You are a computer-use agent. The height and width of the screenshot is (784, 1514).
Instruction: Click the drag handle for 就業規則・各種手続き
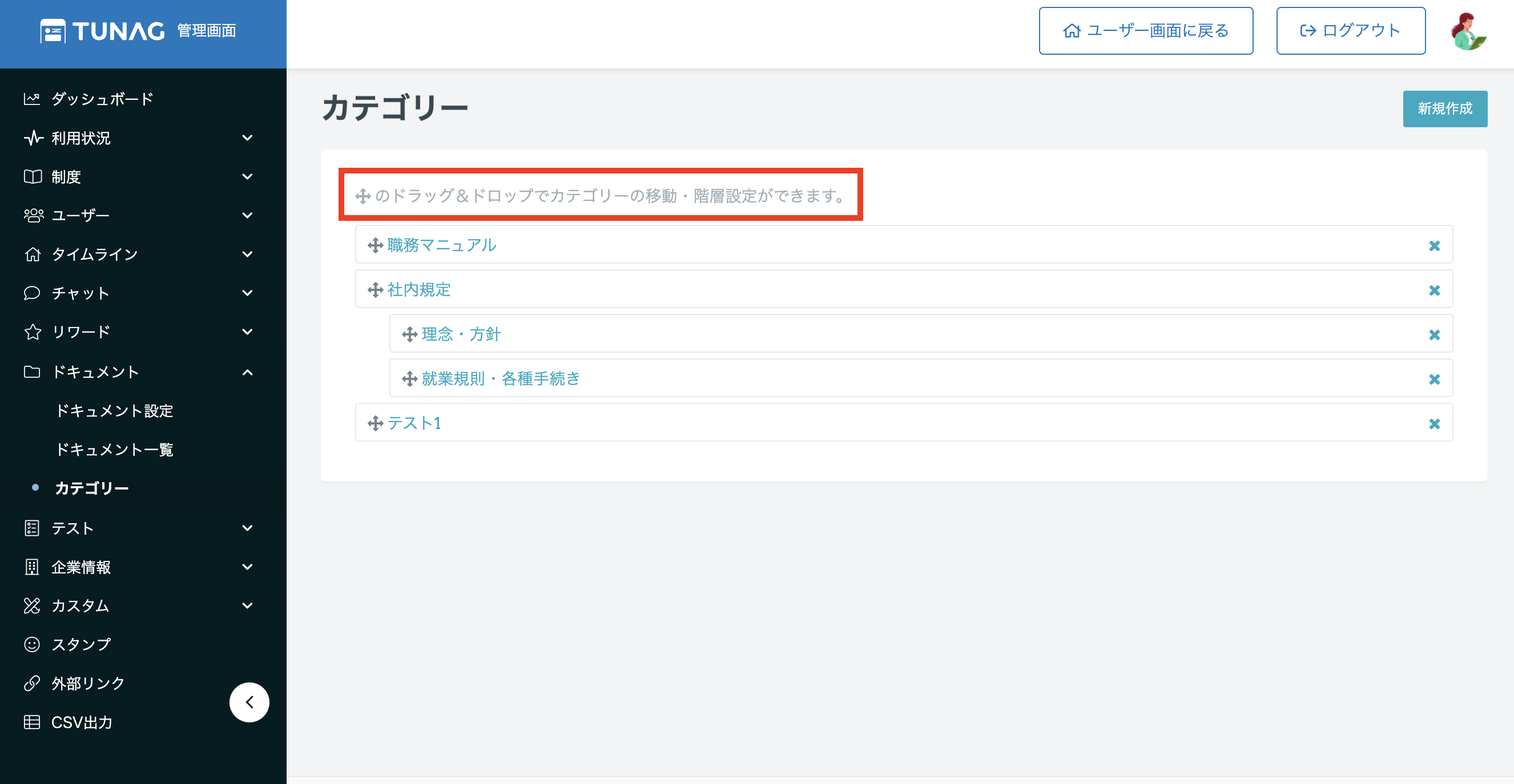(x=410, y=379)
